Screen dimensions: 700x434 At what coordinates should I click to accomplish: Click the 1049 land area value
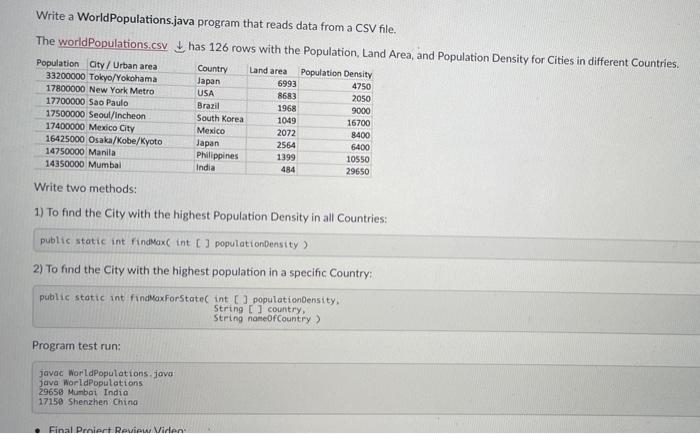tap(286, 121)
